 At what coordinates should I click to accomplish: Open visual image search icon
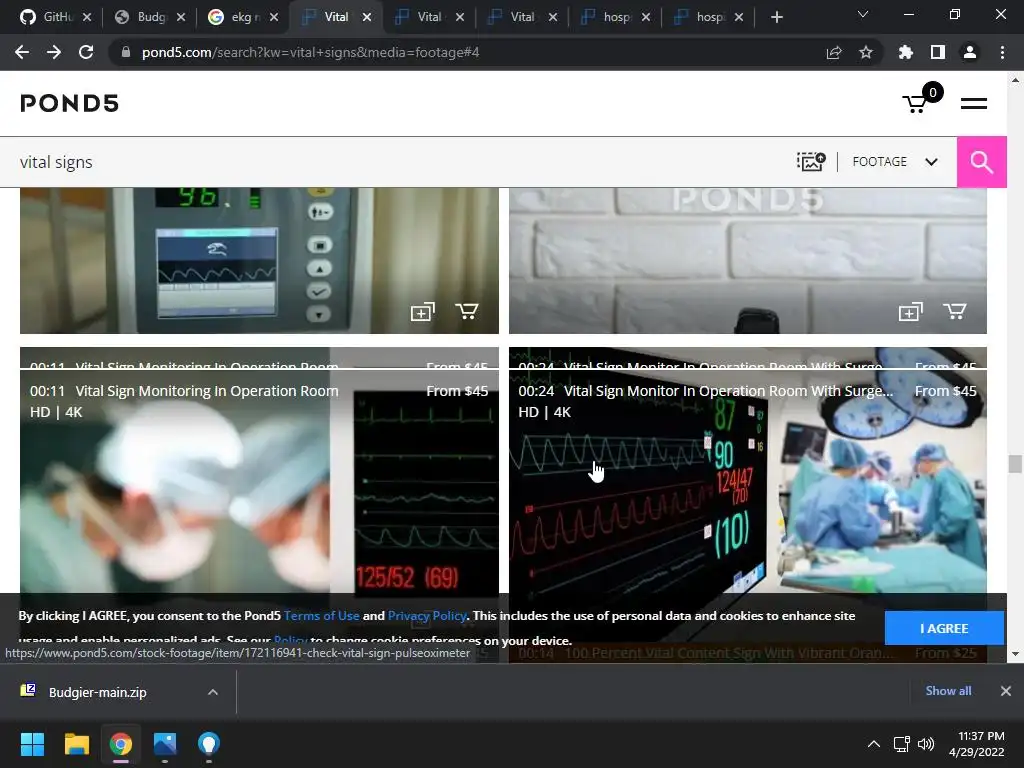(x=810, y=161)
